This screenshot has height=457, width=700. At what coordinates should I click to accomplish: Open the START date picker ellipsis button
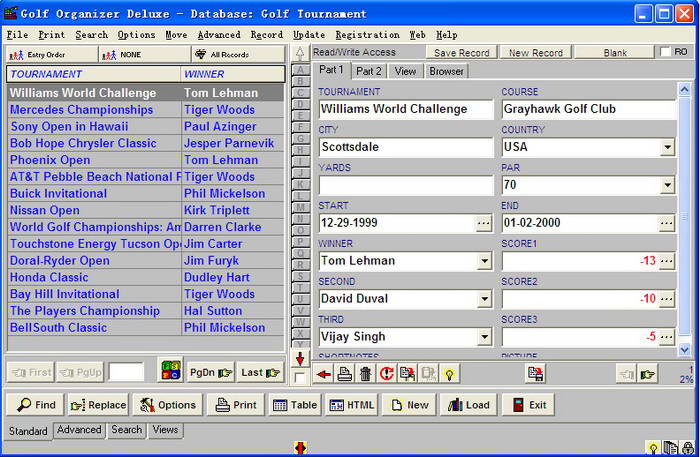(x=483, y=223)
